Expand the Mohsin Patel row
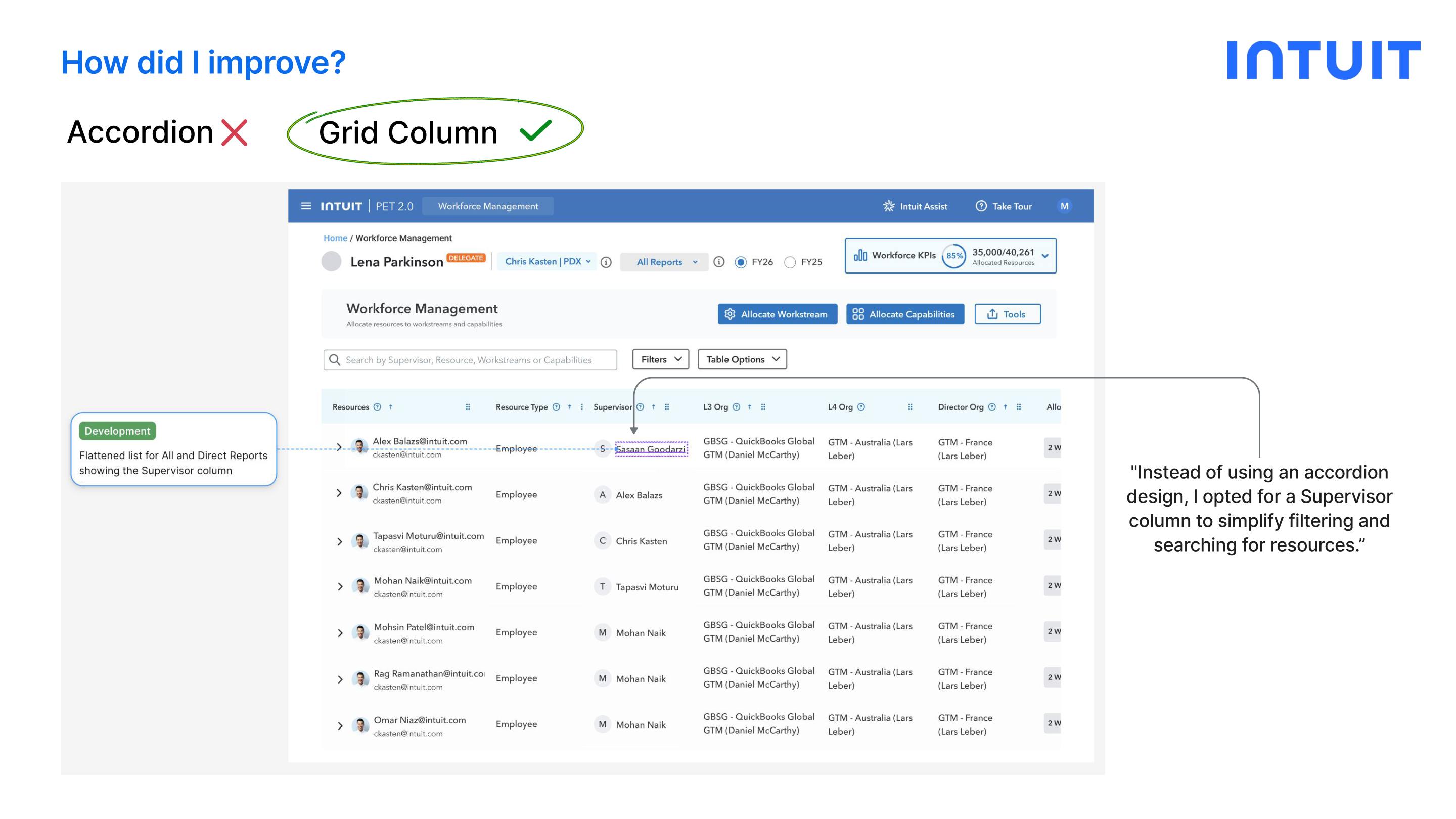Screen dimensions: 1456x819 [x=340, y=633]
